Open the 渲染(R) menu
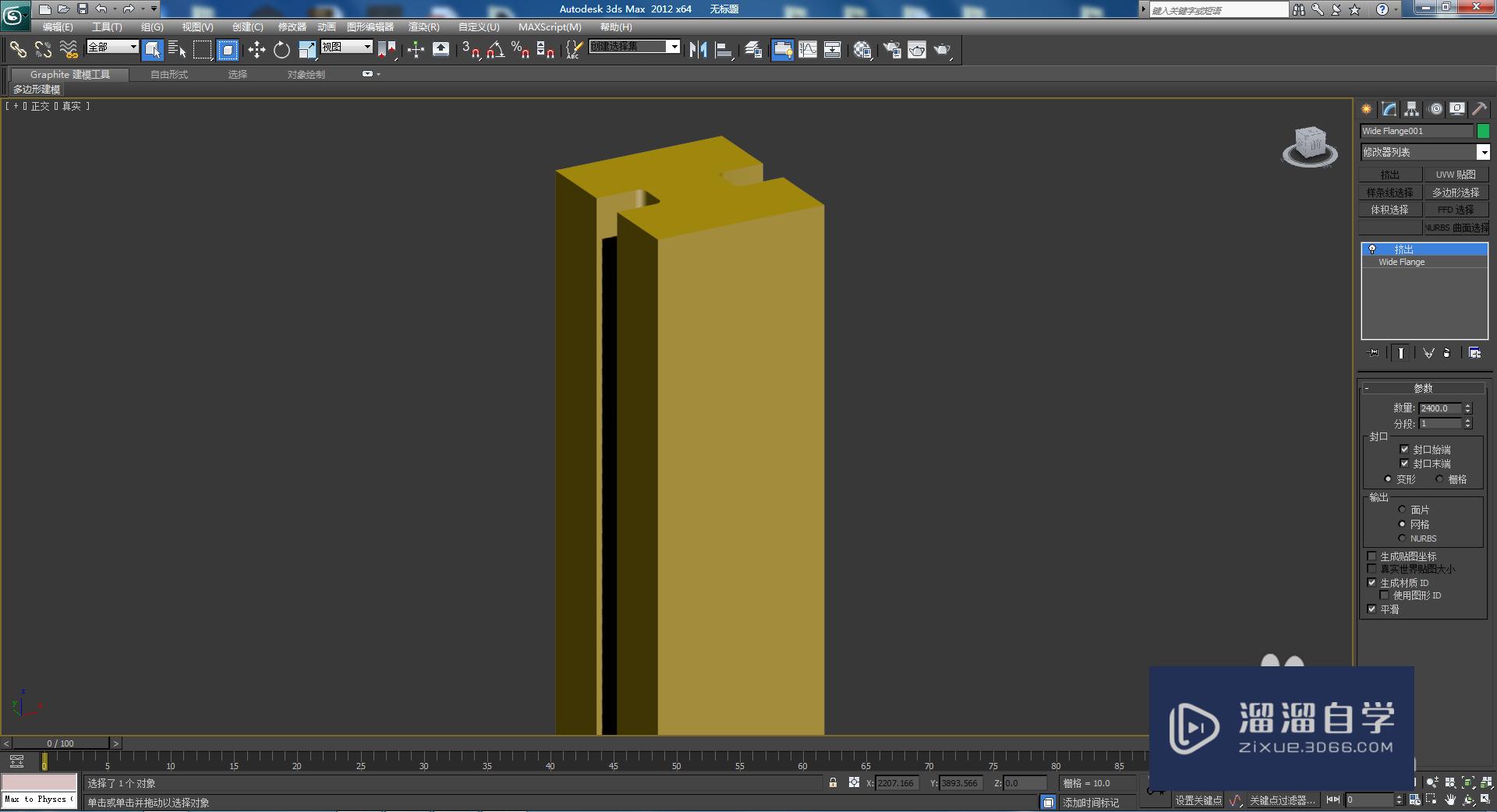 tap(424, 26)
